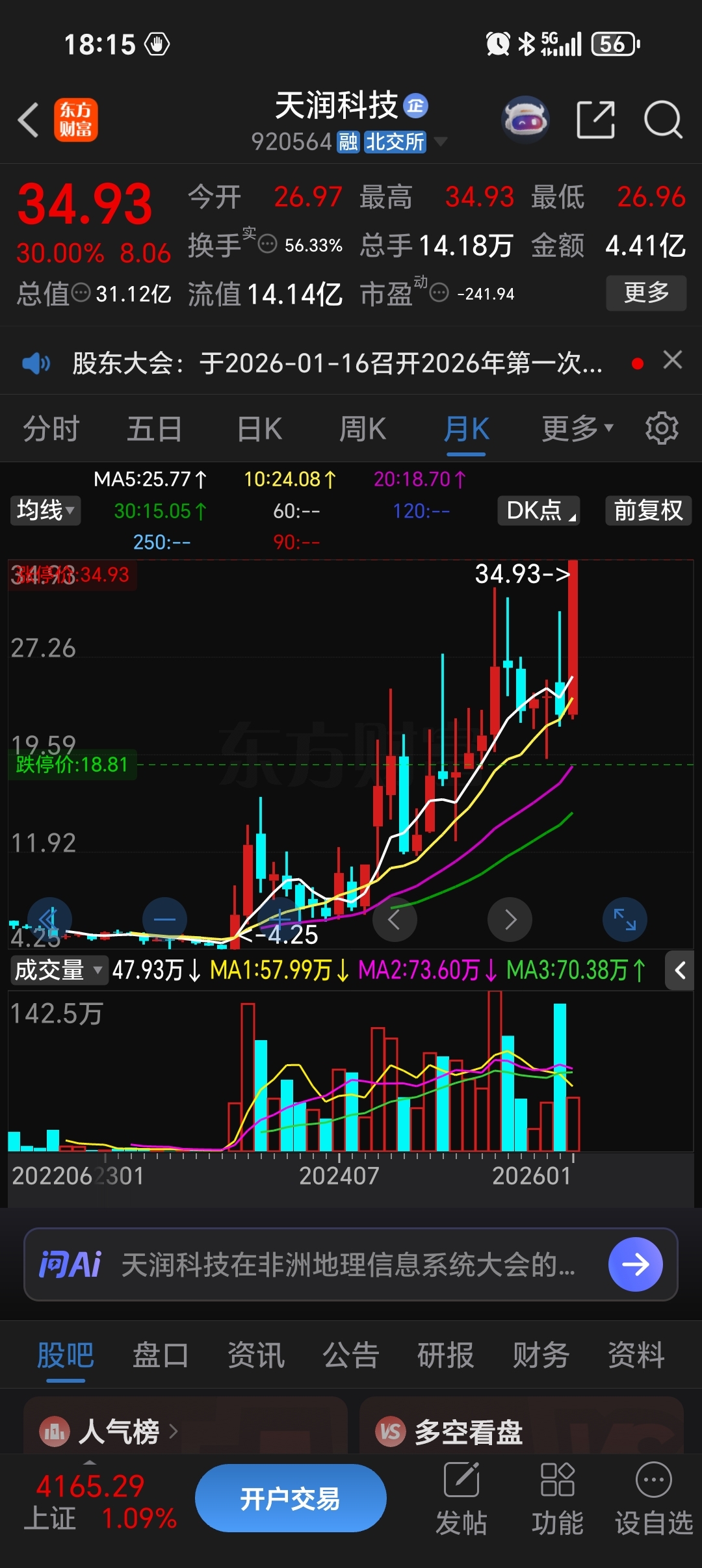The width and height of the screenshot is (702, 1568).
Task: Show more quote details with 更多
Action: coord(646,293)
